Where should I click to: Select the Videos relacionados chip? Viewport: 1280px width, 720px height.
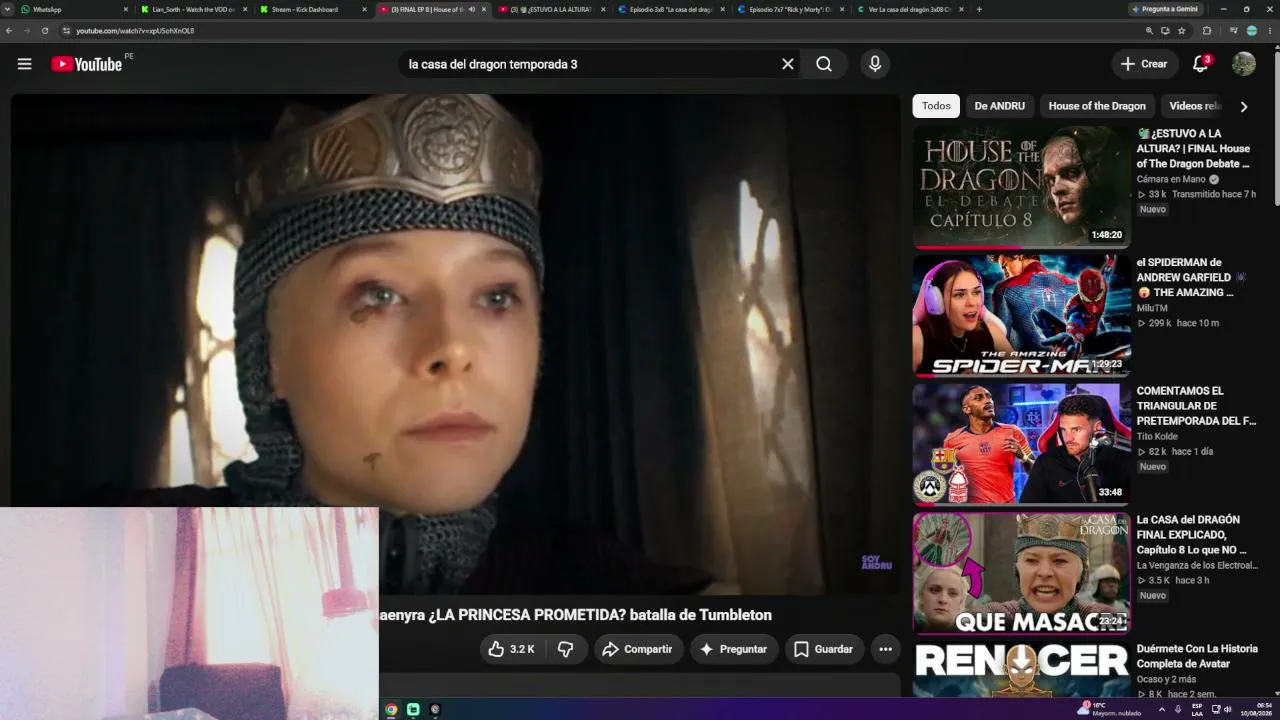click(1194, 106)
